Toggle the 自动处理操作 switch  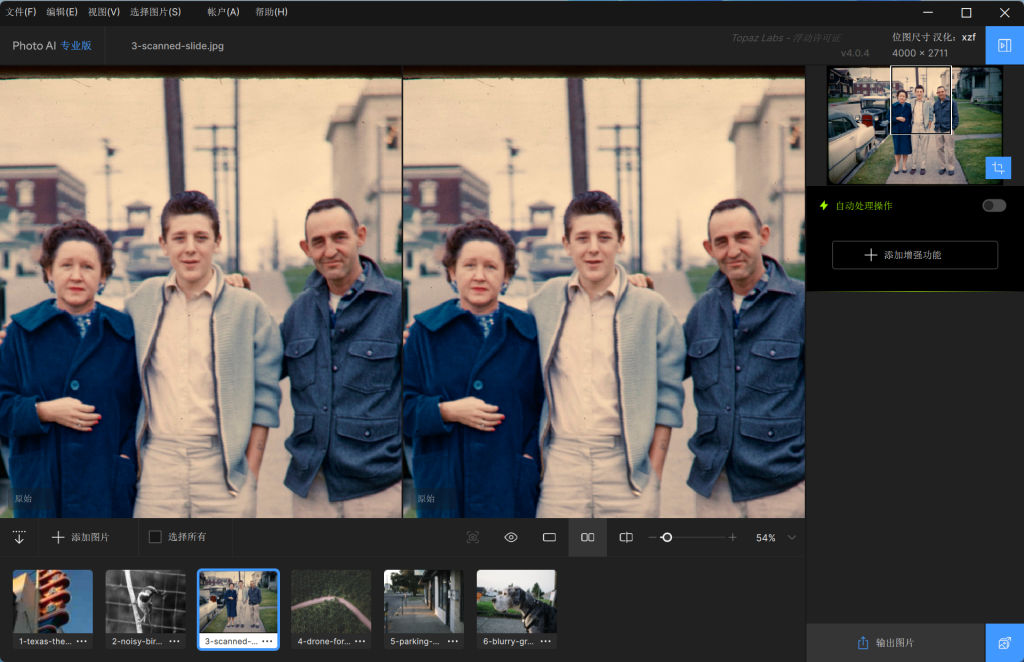coord(994,206)
